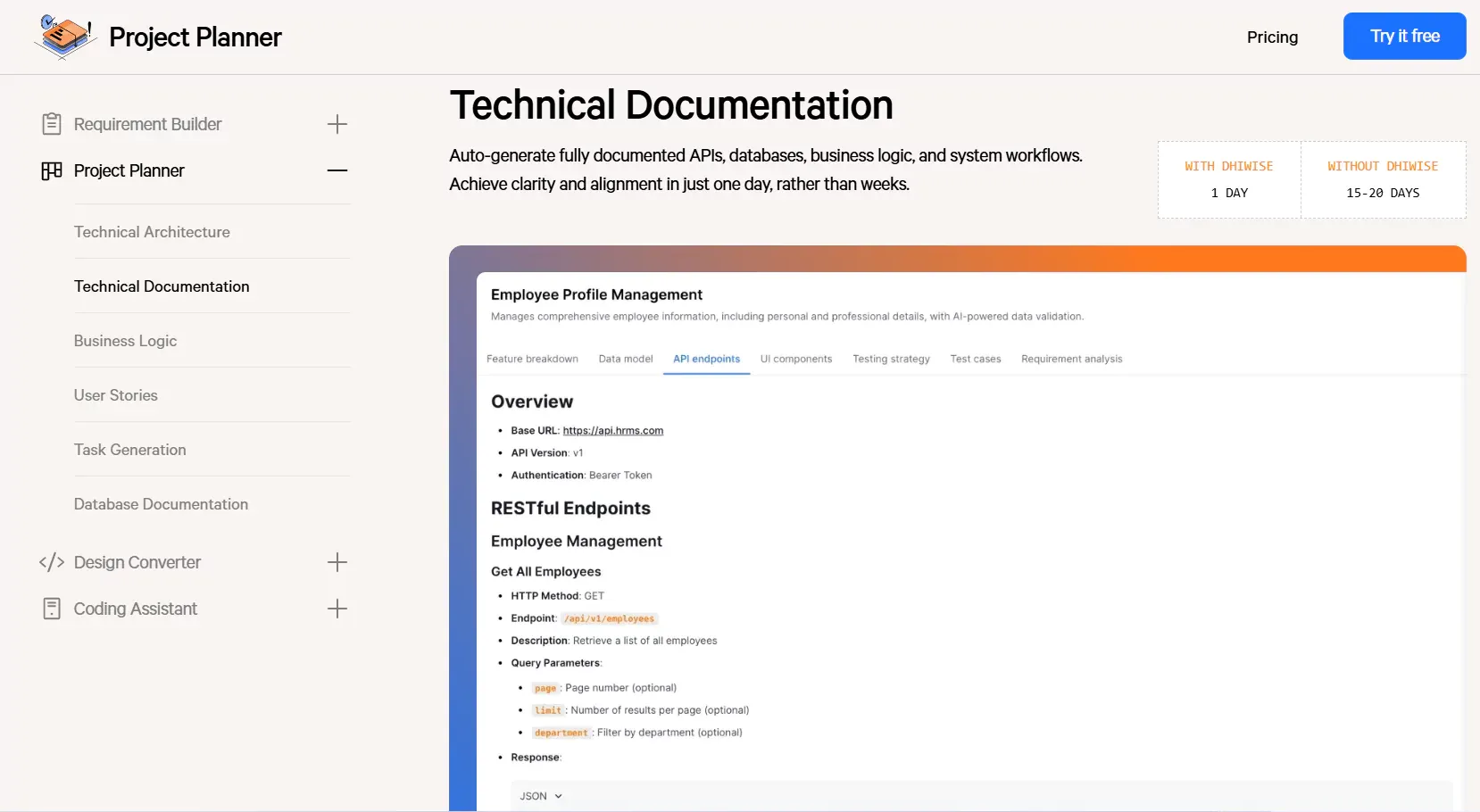Open the Testing strategy tab
The image size is (1480, 812).
pos(891,359)
